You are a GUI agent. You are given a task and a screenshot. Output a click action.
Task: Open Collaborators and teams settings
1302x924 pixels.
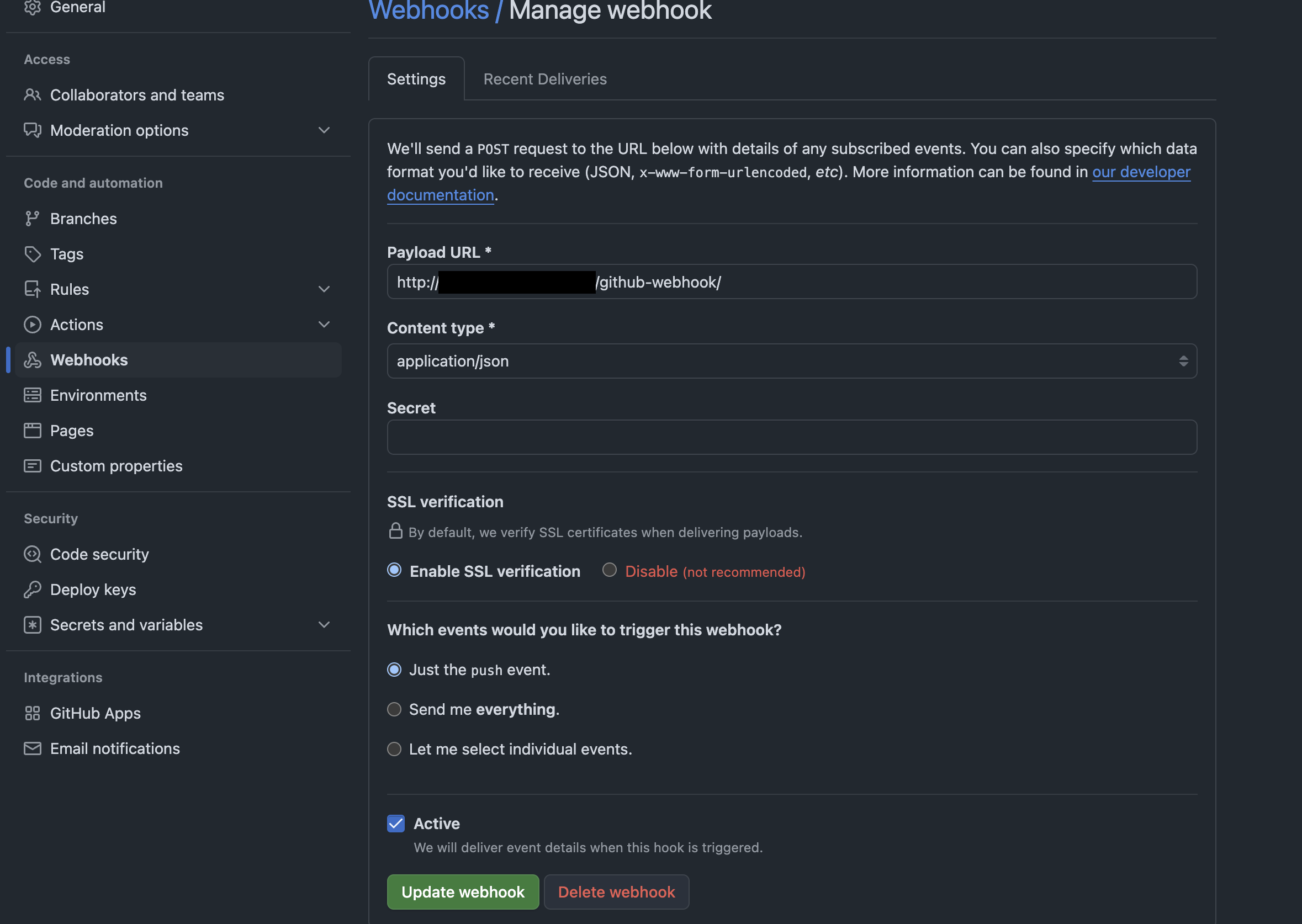point(137,95)
